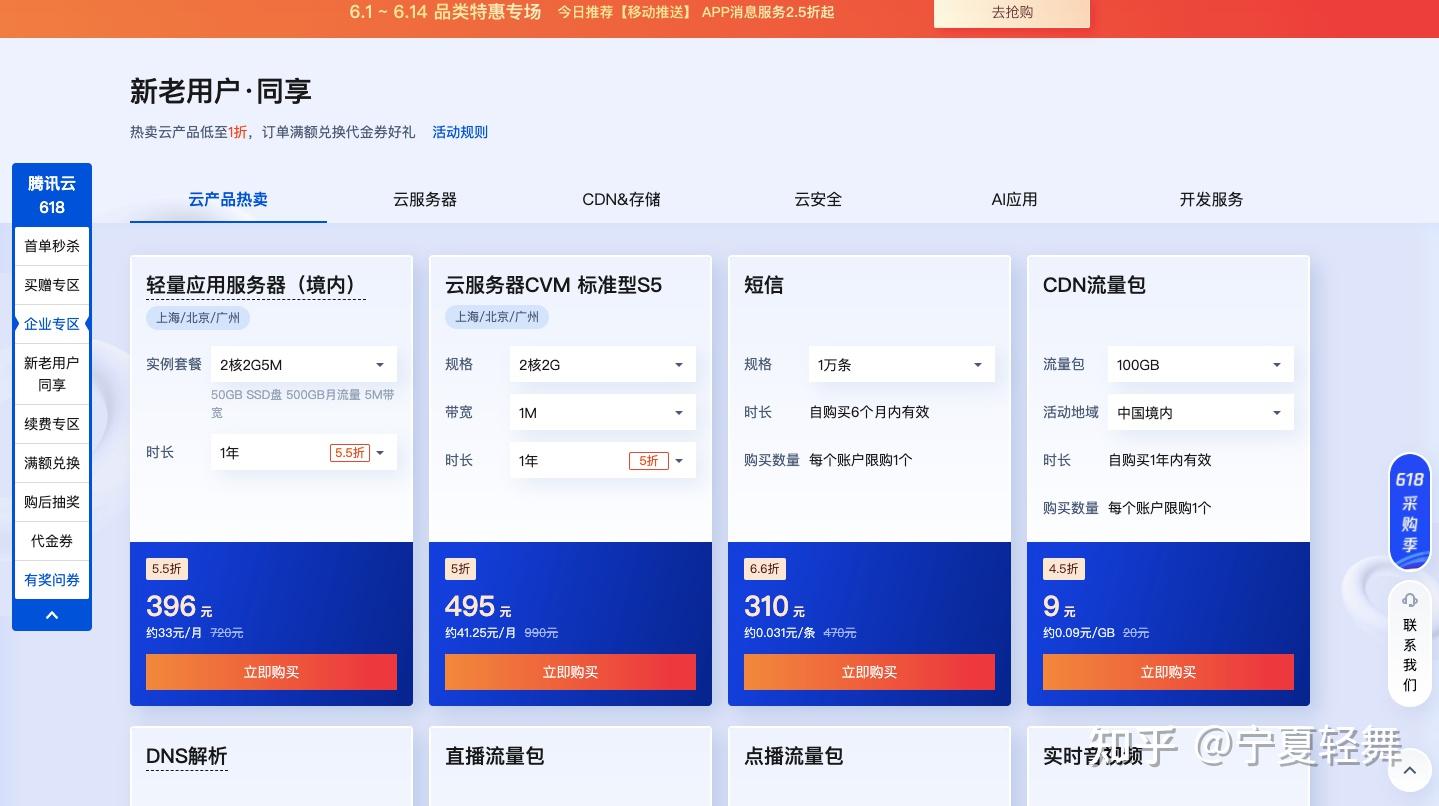Open 有奖问券 in the sidebar
The width and height of the screenshot is (1439, 806).
52,580
